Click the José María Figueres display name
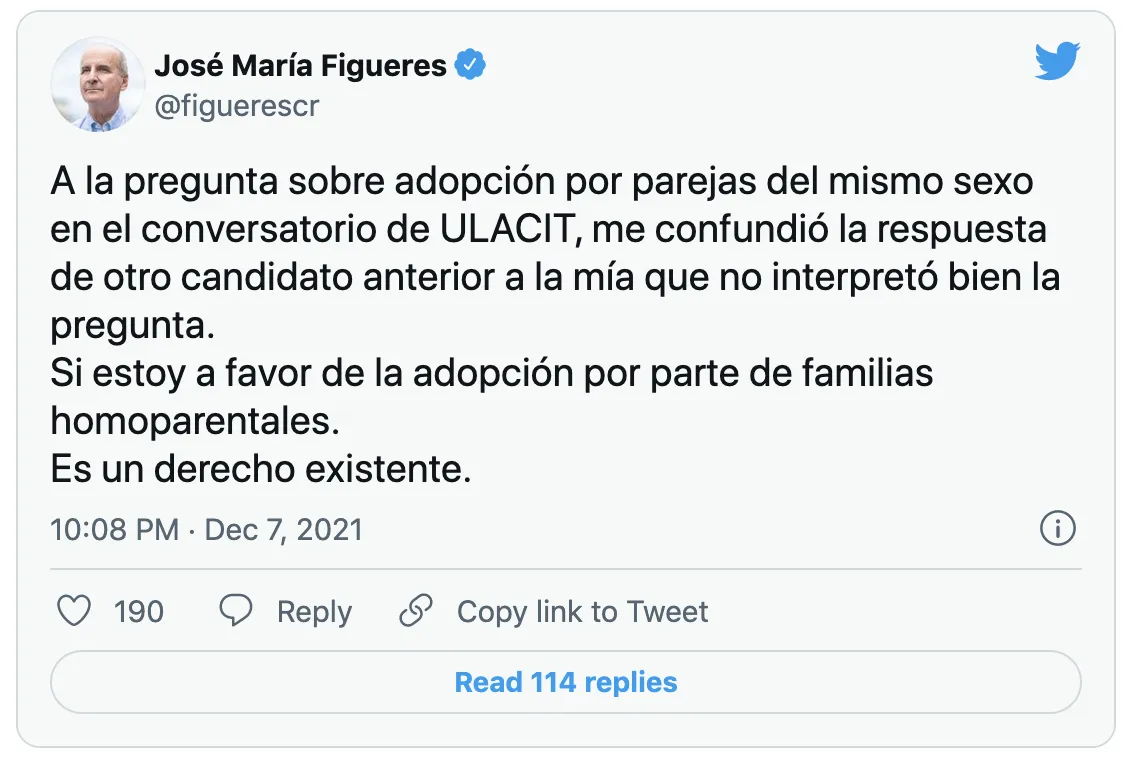This screenshot has height=766, width=1128. coord(300,66)
